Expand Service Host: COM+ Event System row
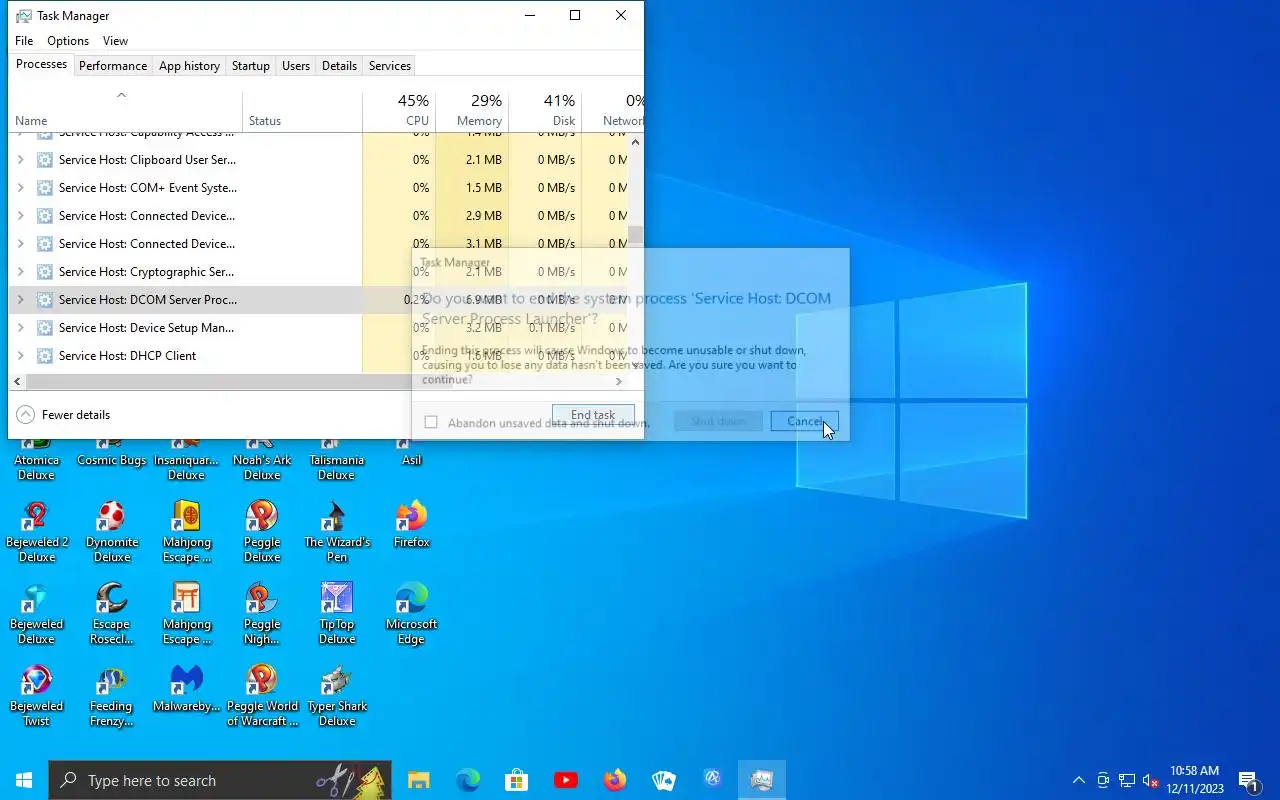1280x800 pixels. point(21,188)
